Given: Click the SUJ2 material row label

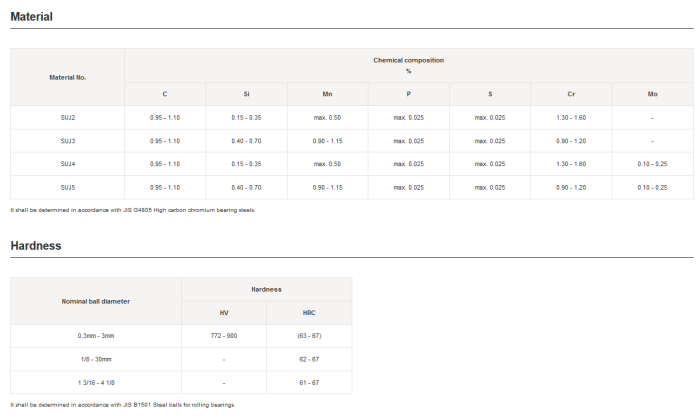Looking at the screenshot, I should point(67,118).
